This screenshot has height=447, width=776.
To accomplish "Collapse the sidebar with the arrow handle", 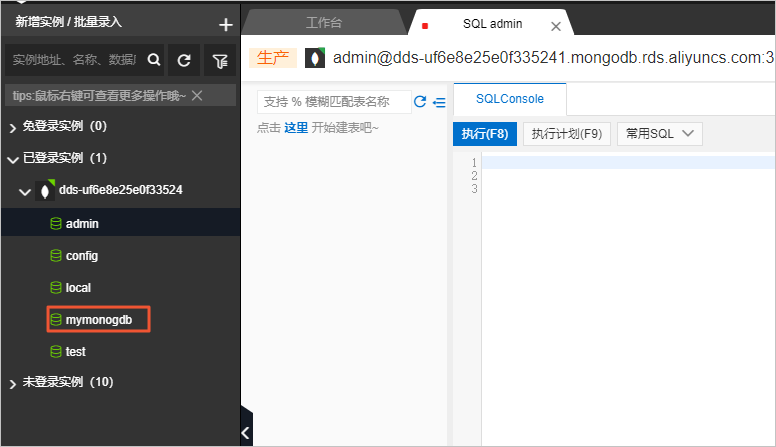I will 246,432.
